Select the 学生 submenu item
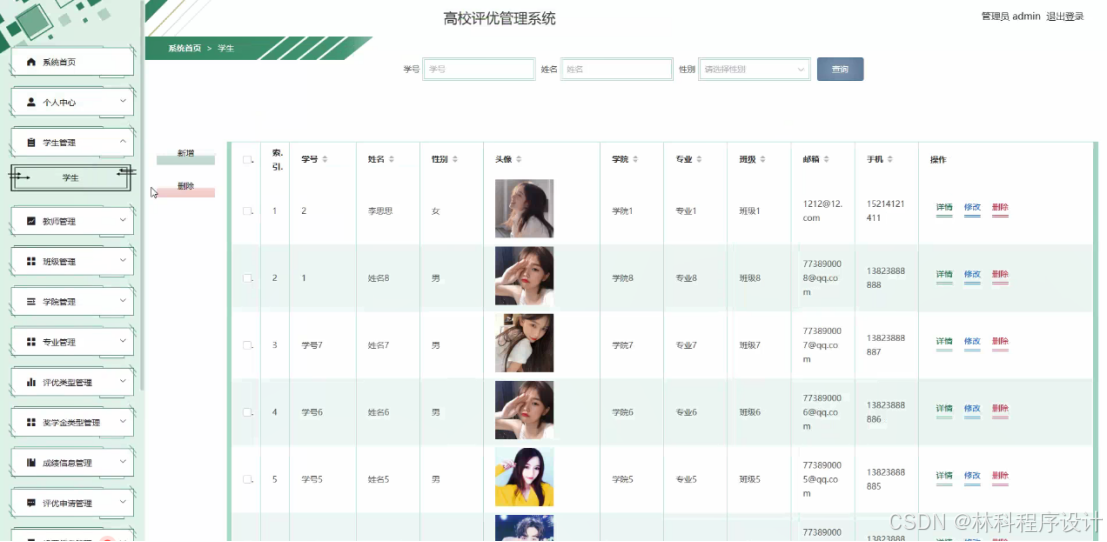Screen dimensions: 1107x542 pyautogui.click(x=71, y=178)
